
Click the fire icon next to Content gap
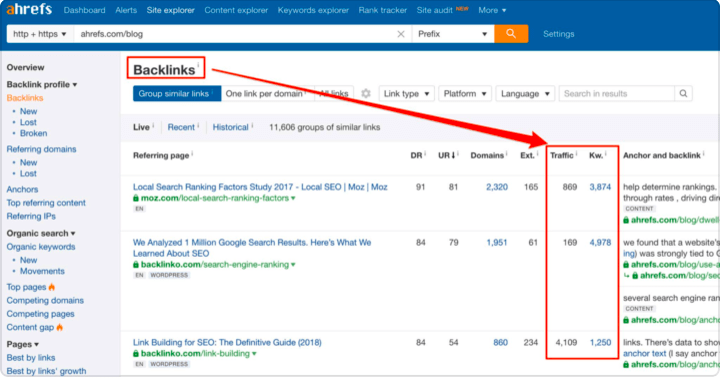point(59,327)
